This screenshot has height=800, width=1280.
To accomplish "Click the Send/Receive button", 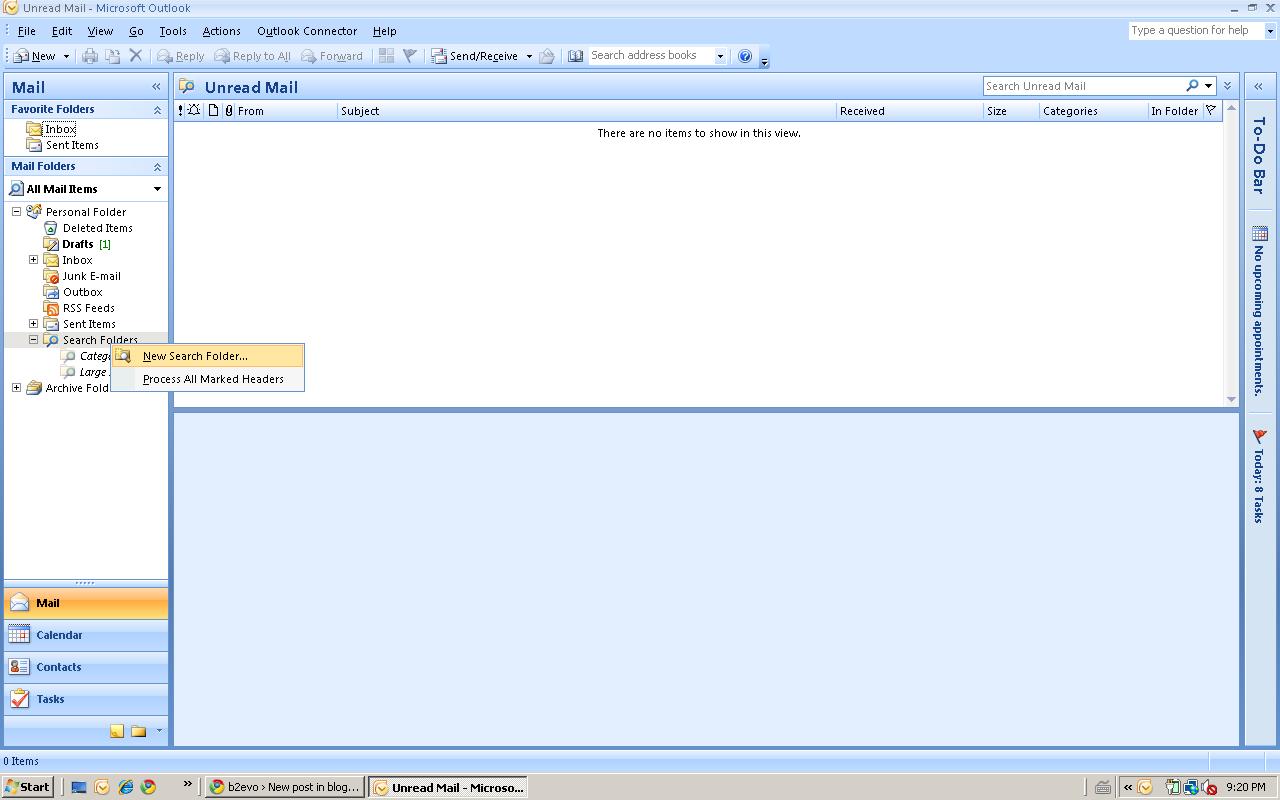I will pyautogui.click(x=475, y=56).
